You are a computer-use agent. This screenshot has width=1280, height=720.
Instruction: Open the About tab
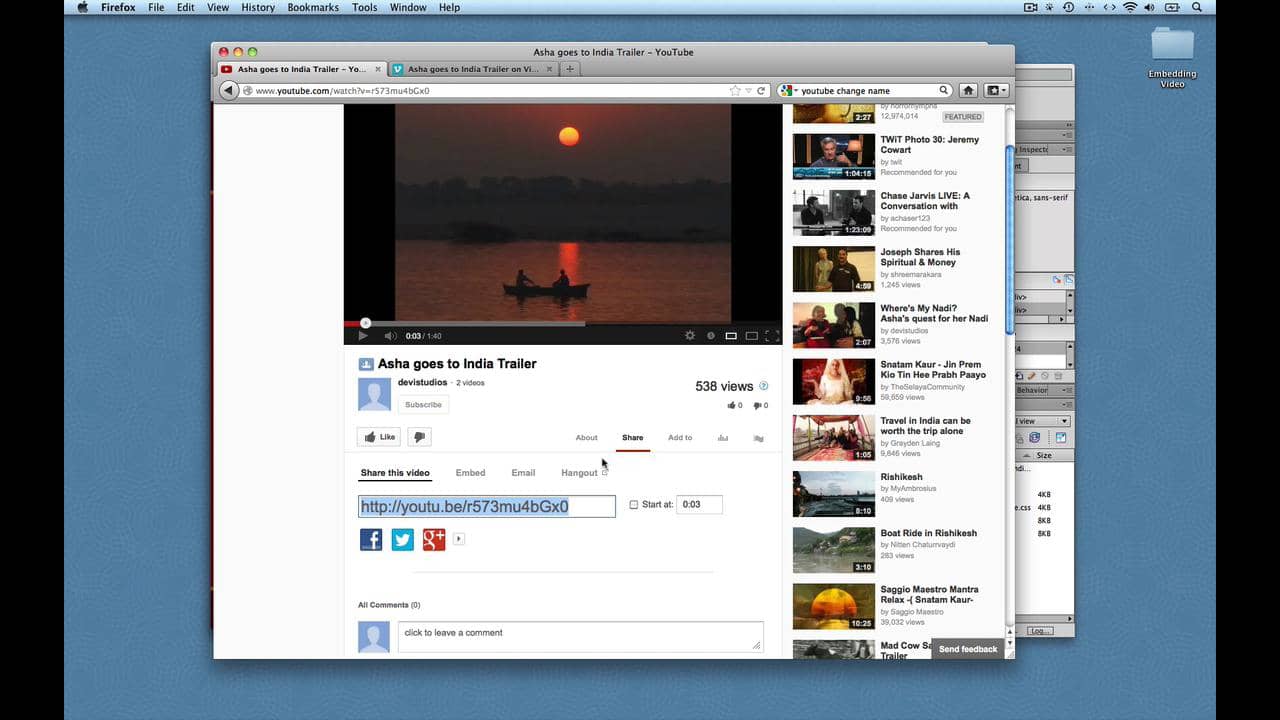586,438
